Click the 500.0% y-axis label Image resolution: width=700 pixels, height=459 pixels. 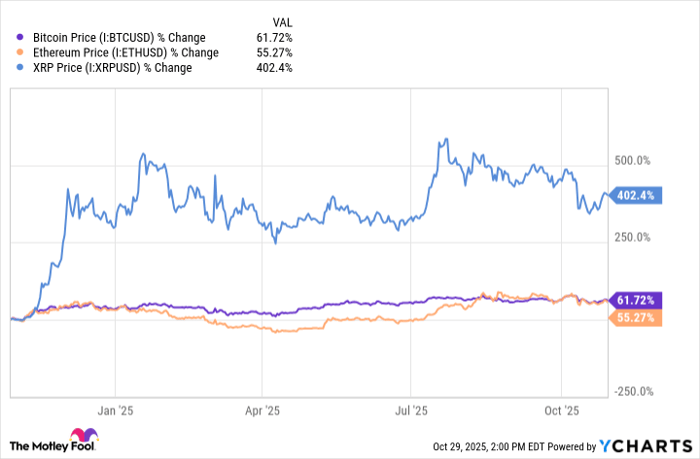(x=632, y=160)
